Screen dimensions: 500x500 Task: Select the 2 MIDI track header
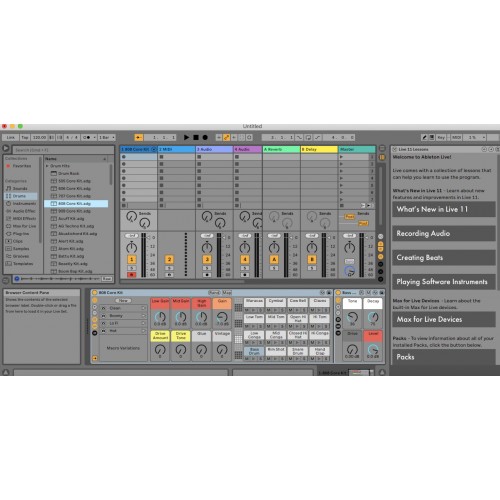click(176, 149)
